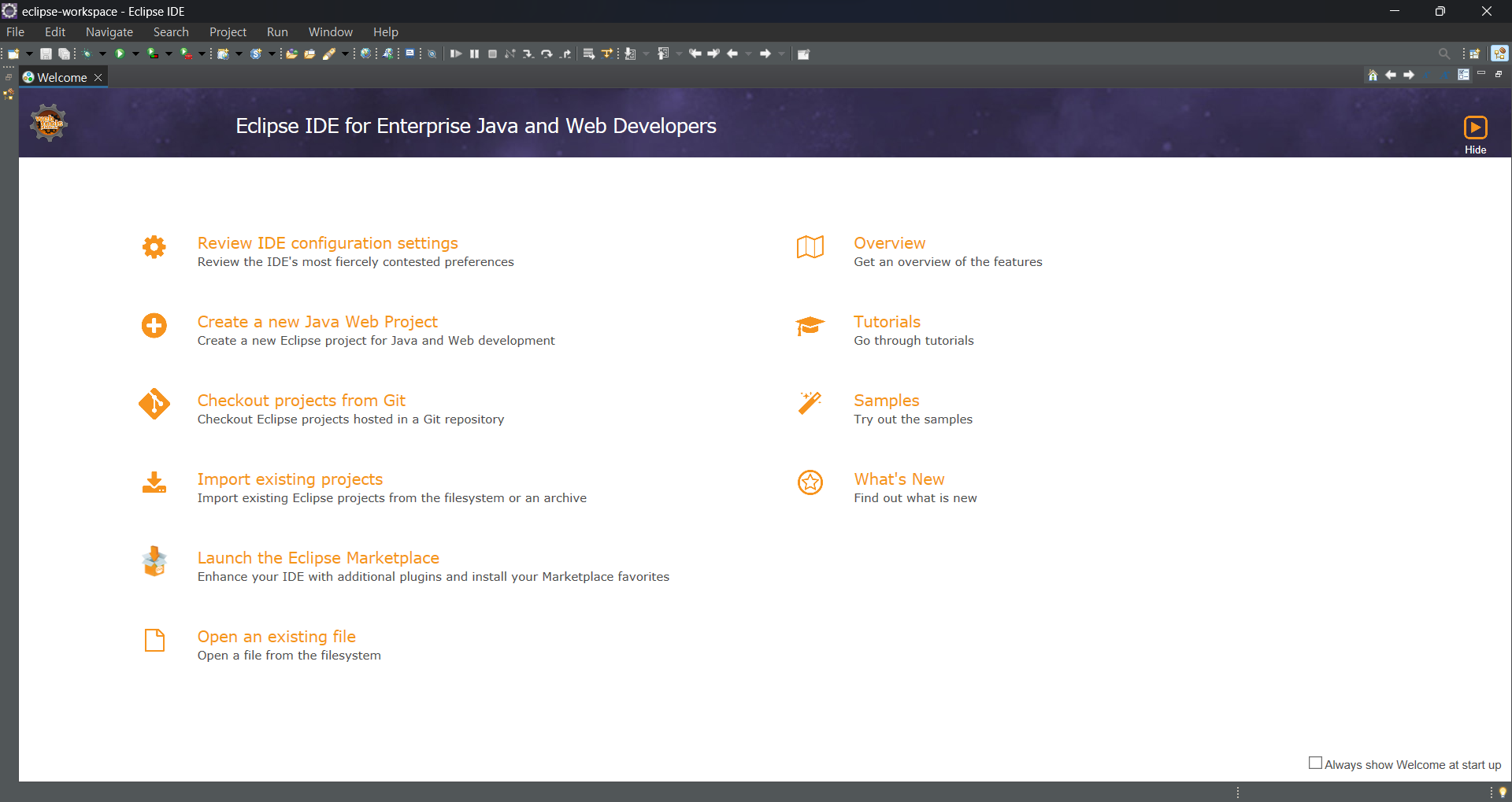Click the New wizard toolbar icon

coord(13,54)
